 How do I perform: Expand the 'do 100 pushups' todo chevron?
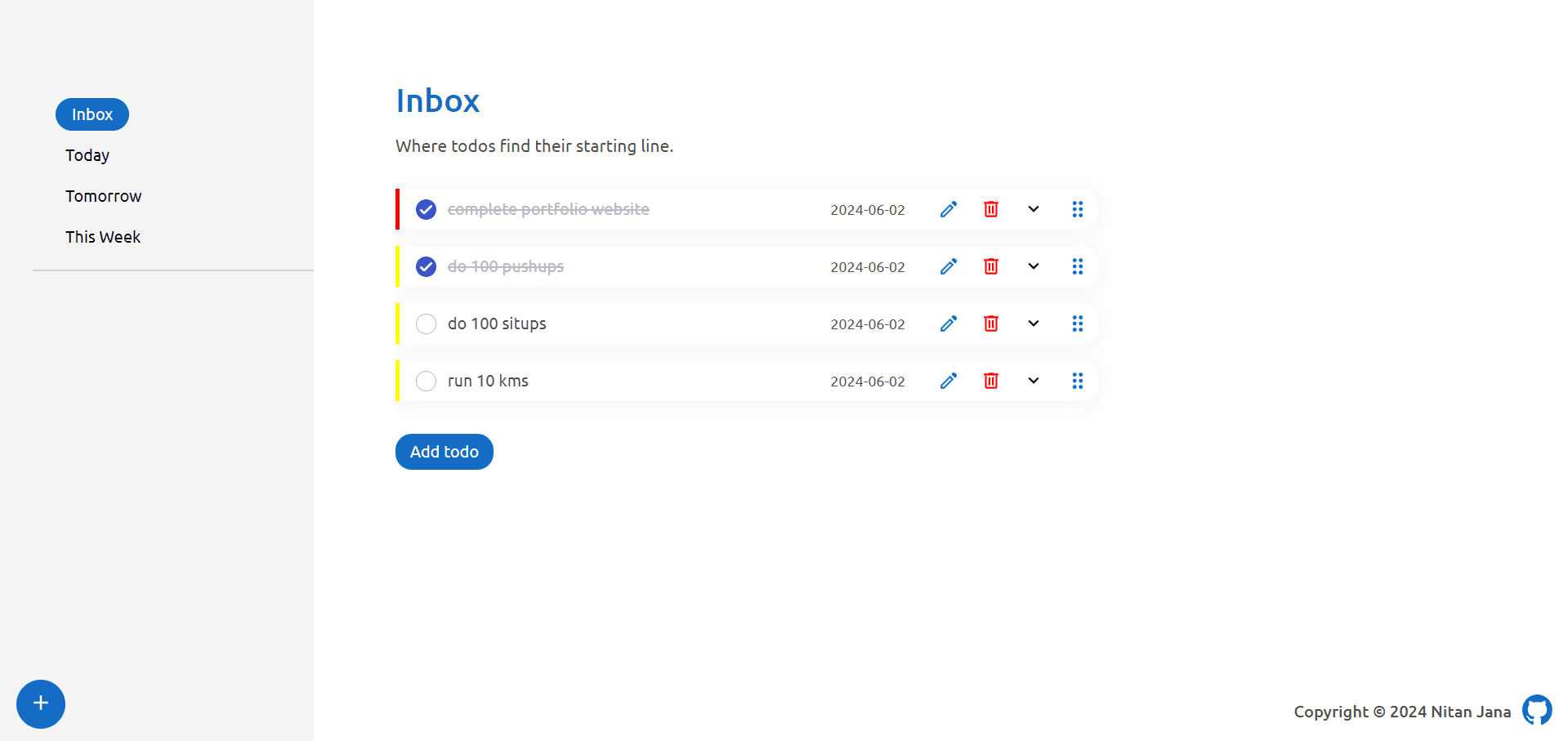(x=1033, y=266)
